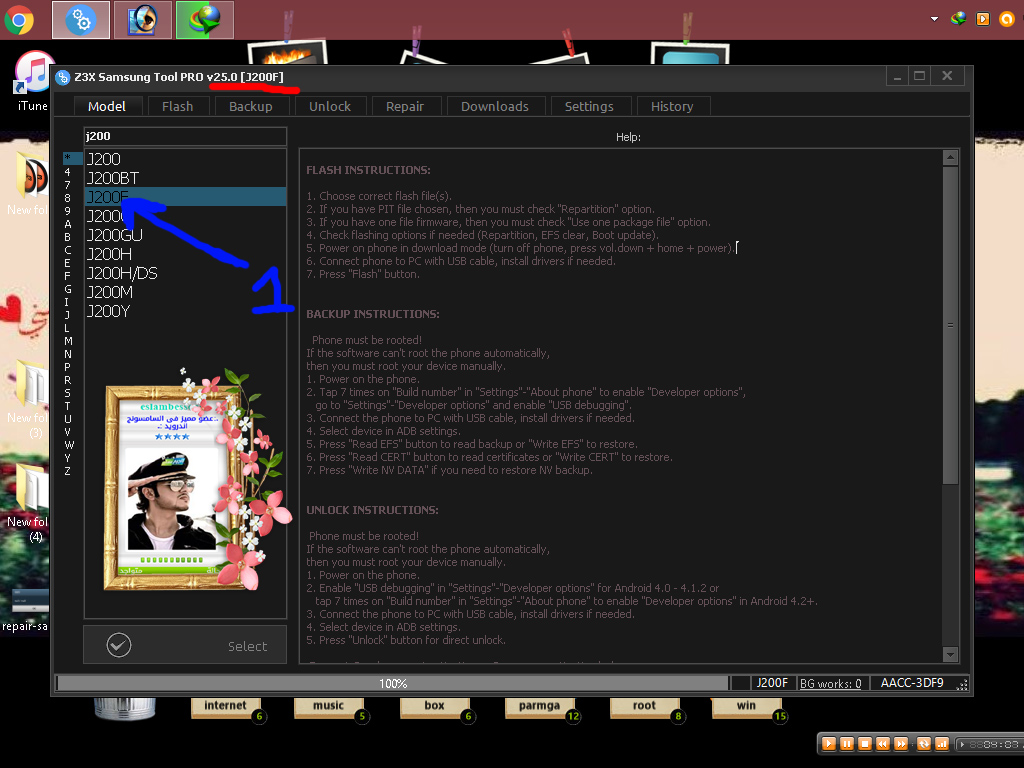
Task: Select model J200Y in the list
Action: click(x=185, y=311)
